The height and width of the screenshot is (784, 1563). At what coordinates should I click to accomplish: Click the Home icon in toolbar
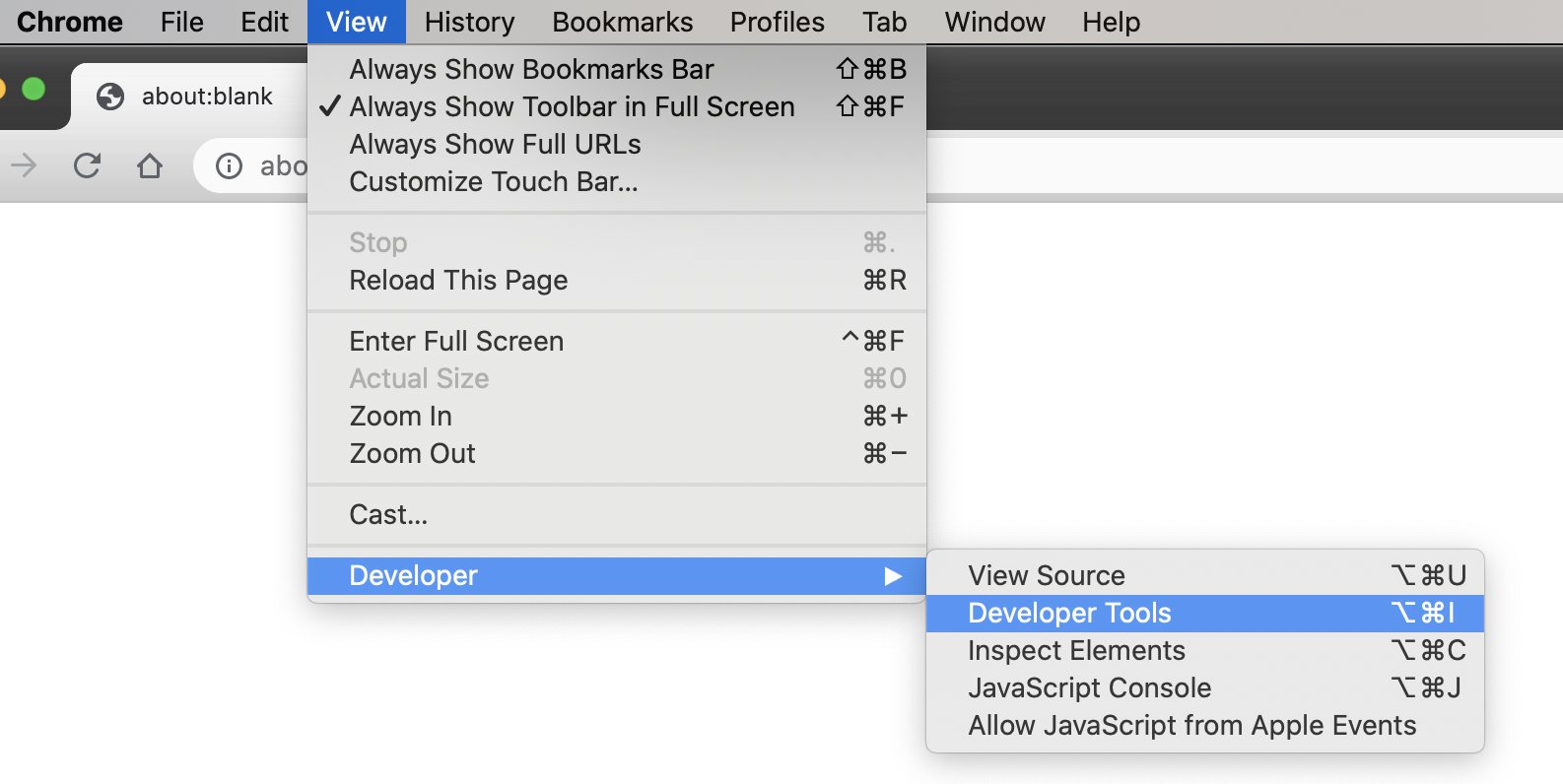click(x=150, y=165)
